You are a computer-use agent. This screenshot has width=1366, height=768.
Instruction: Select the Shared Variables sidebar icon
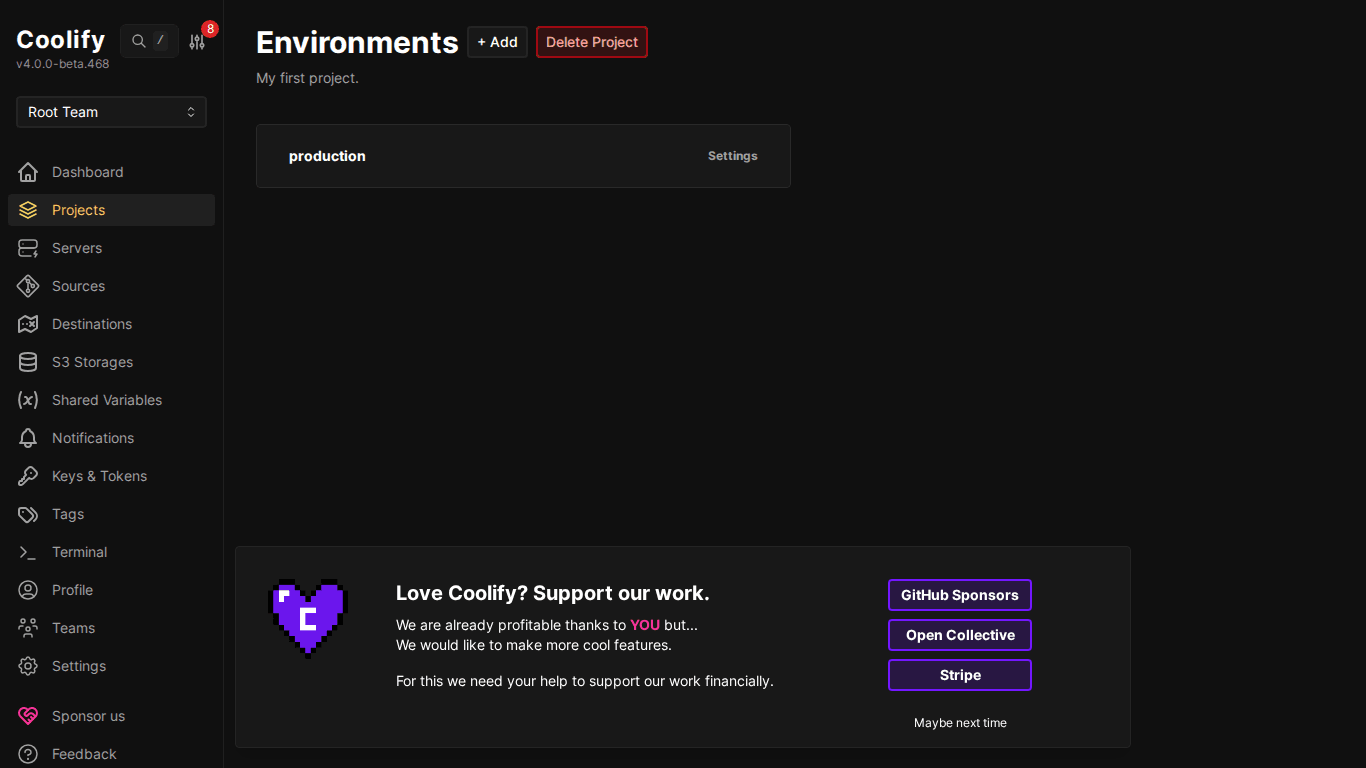coord(29,400)
